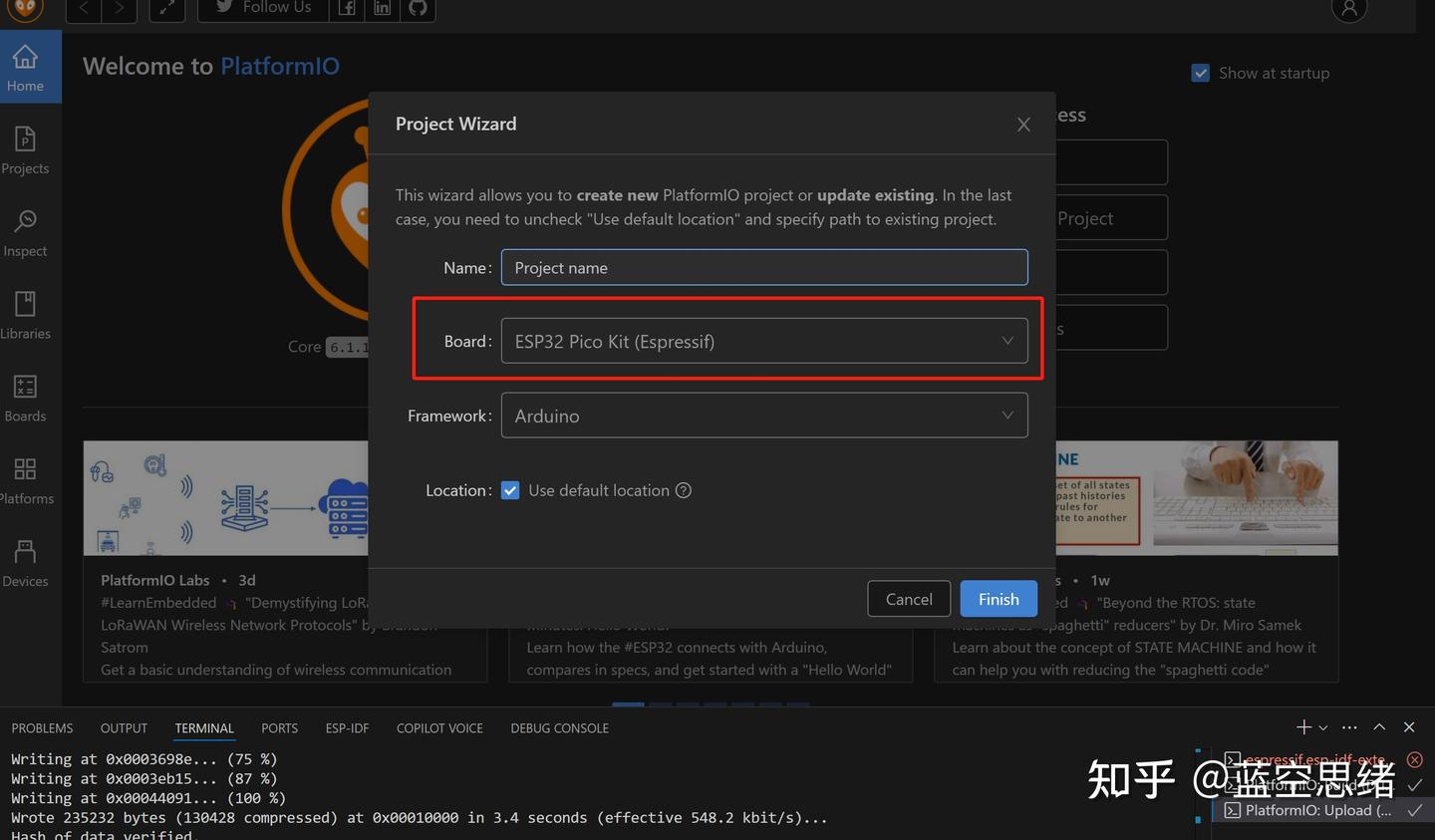1435x840 pixels.
Task: Click the error icon on the espressif terminal entry
Action: click(x=1414, y=759)
